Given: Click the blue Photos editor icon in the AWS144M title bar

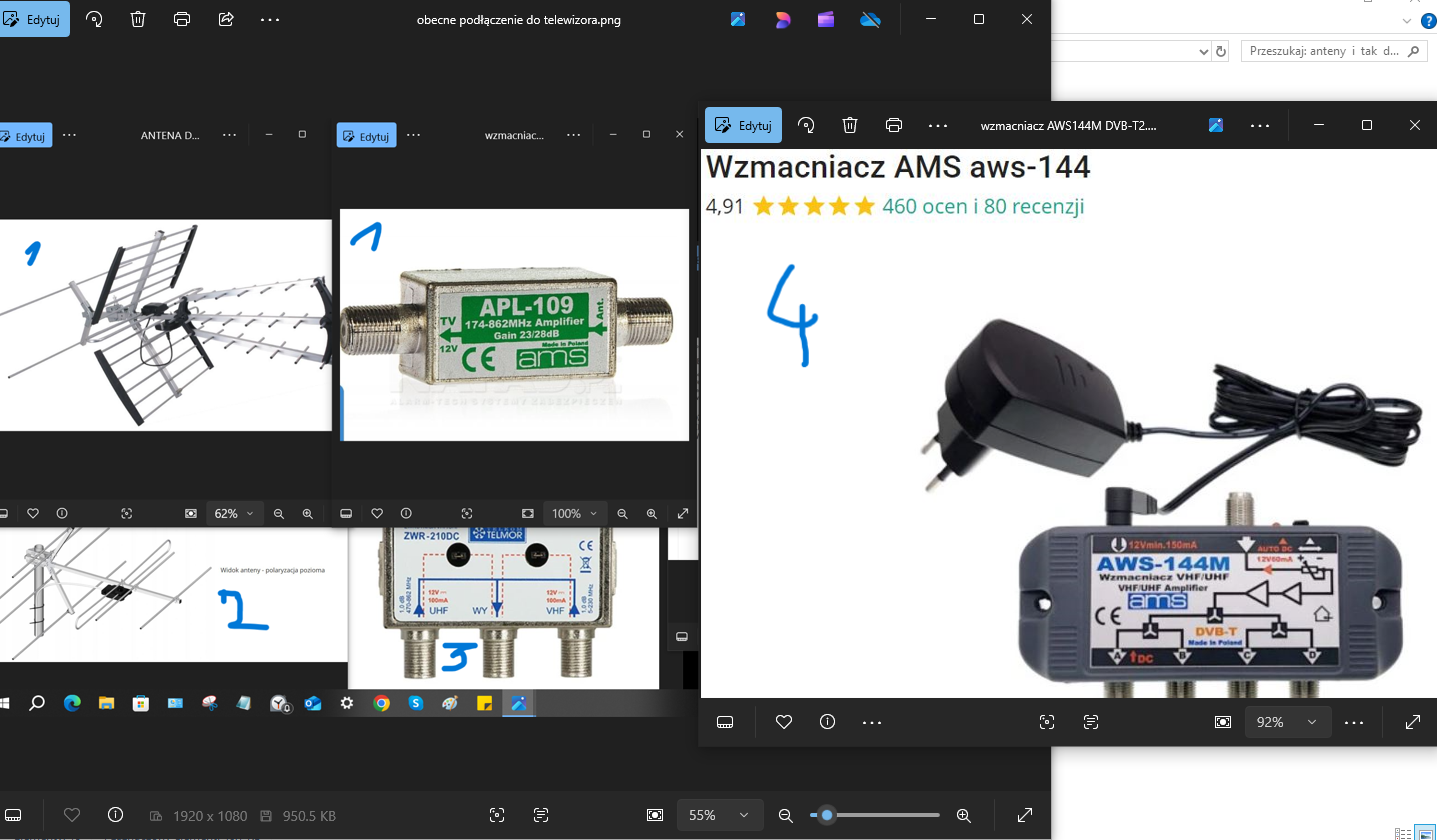Looking at the screenshot, I should [x=1216, y=125].
